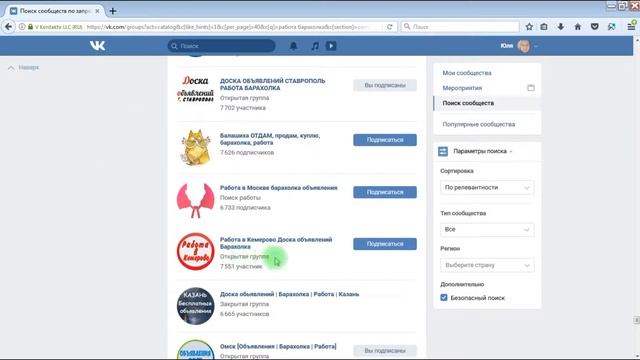The height and width of the screenshot is (360, 640).
Task: Click Вы подписаны for Омск group
Action: pyautogui.click(x=385, y=351)
